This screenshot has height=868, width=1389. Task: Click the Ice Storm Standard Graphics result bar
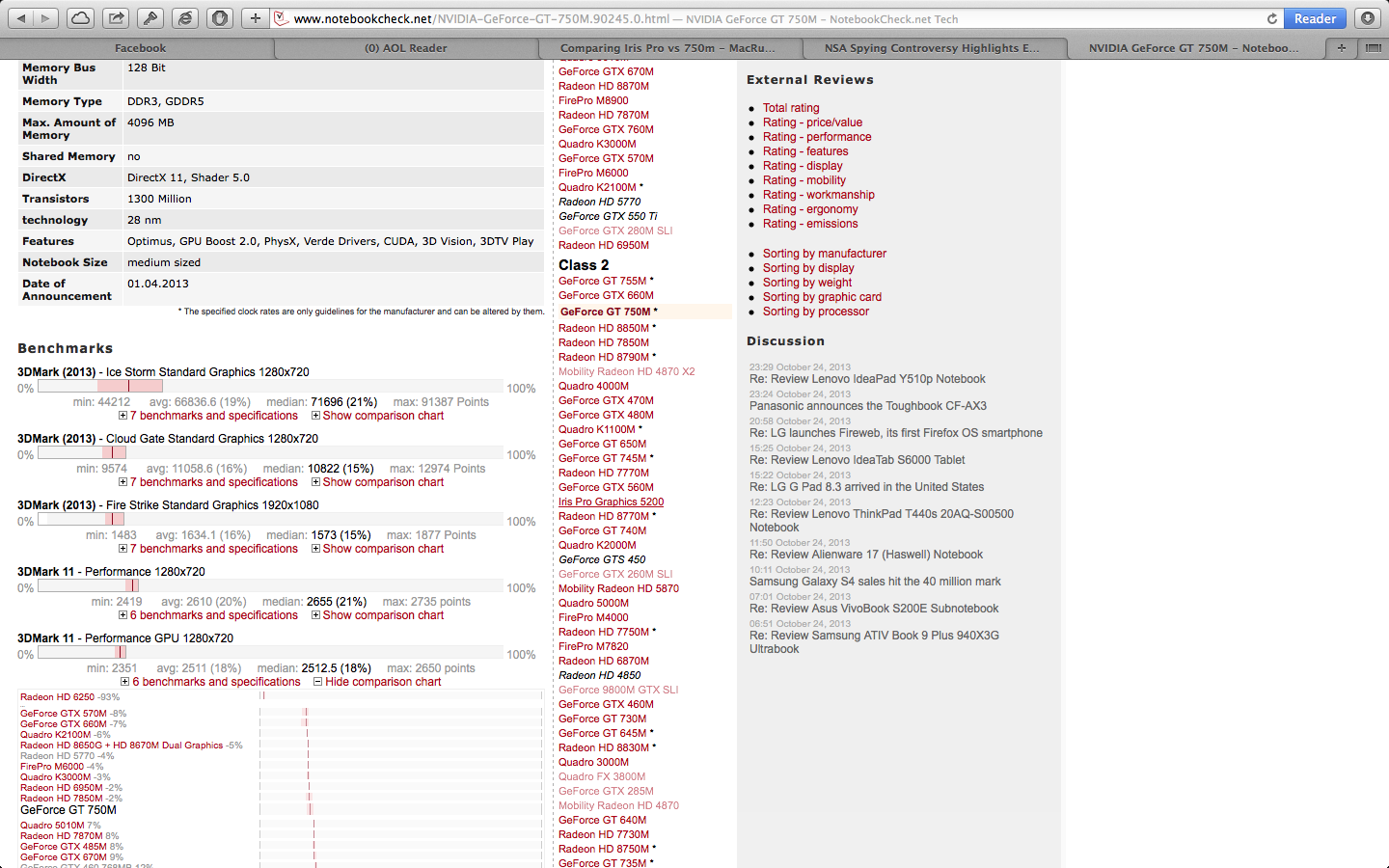click(x=270, y=387)
